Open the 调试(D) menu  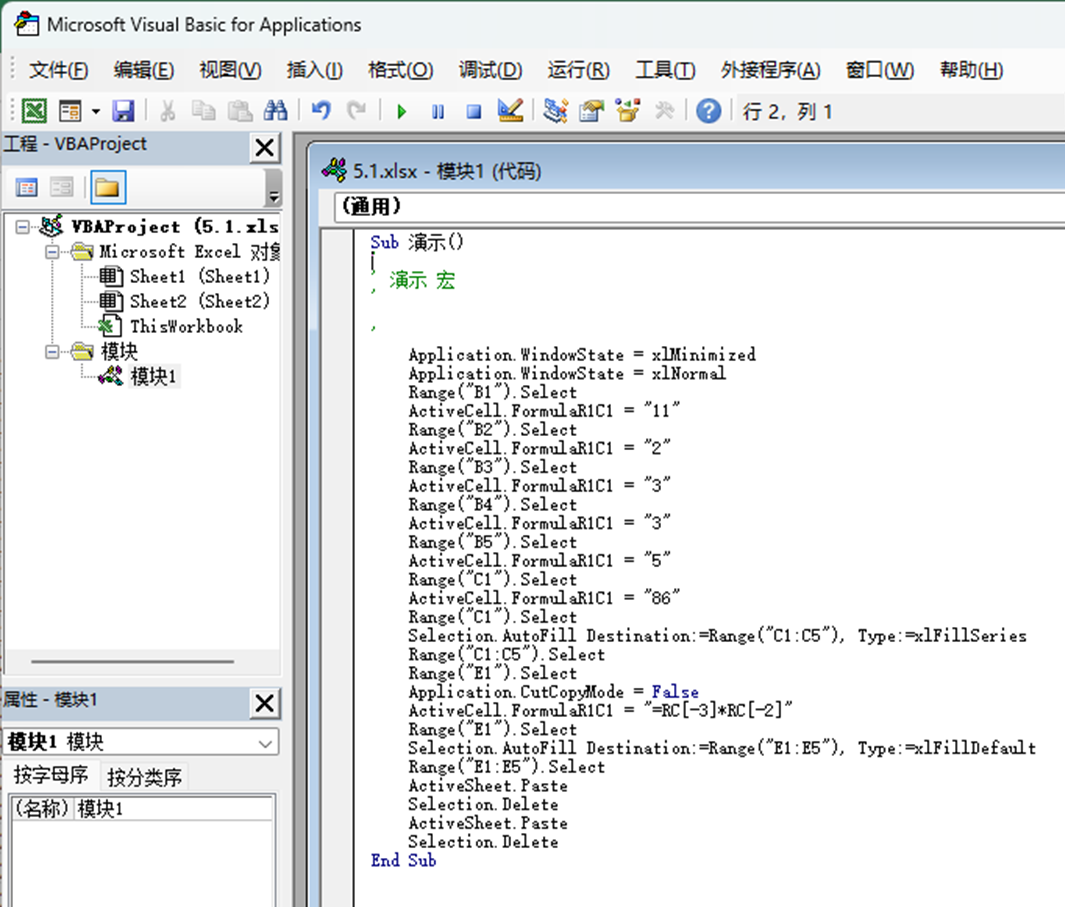(490, 70)
